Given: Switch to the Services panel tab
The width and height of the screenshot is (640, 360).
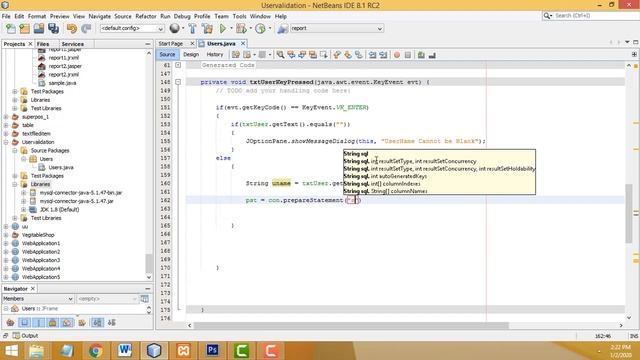Looking at the screenshot, I should tap(73, 44).
